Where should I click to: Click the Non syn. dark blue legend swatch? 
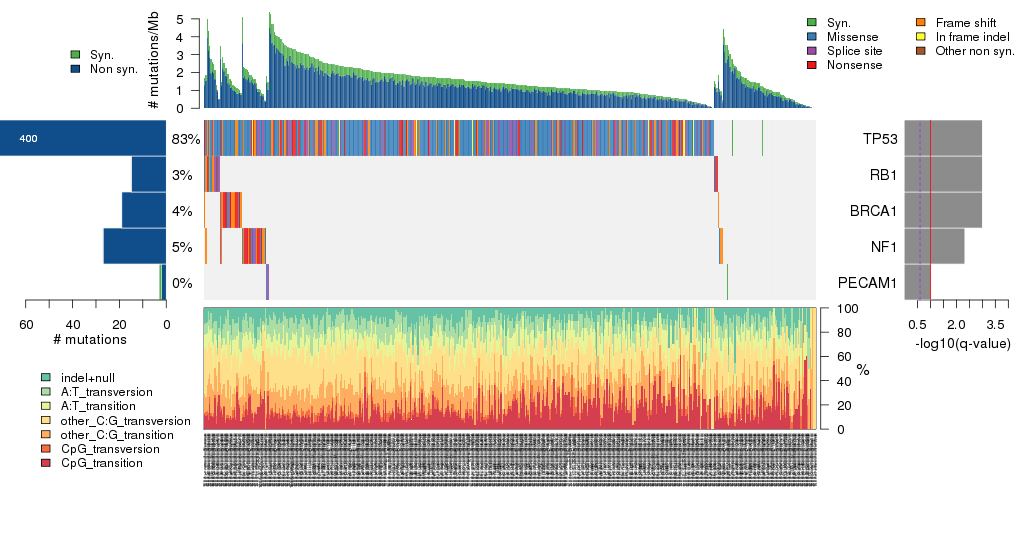[x=75, y=69]
